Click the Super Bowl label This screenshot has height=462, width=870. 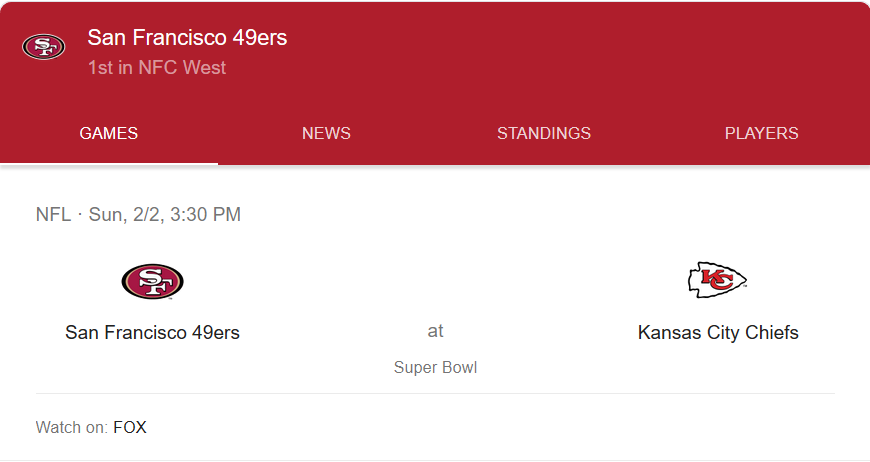click(435, 367)
